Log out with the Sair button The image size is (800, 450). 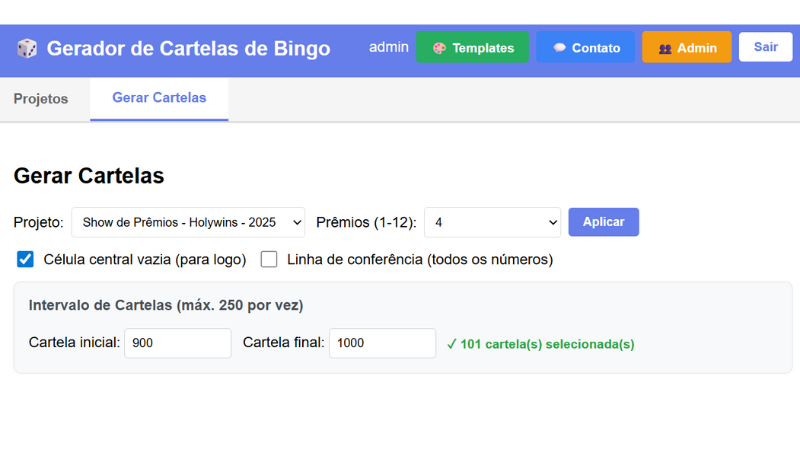click(x=765, y=47)
